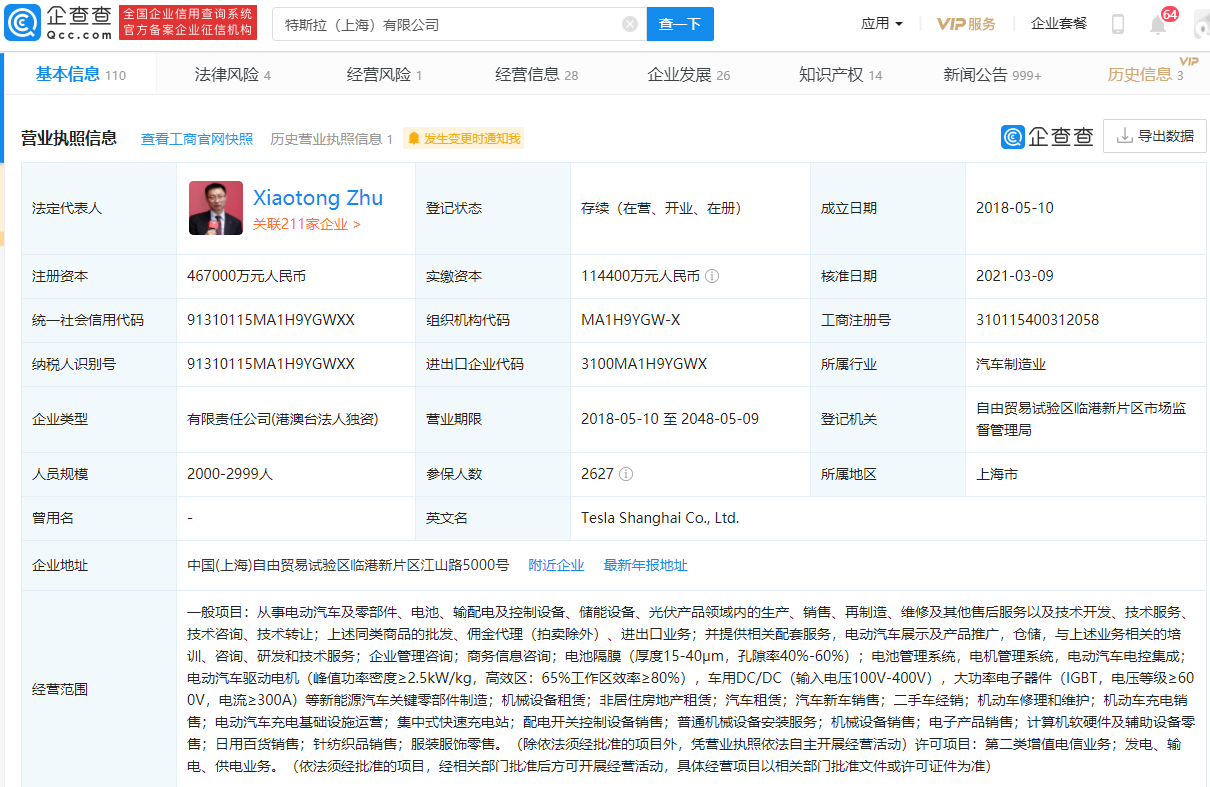
Task: Select the value MA1H9YGW-X
Action: pyautogui.click(x=631, y=320)
